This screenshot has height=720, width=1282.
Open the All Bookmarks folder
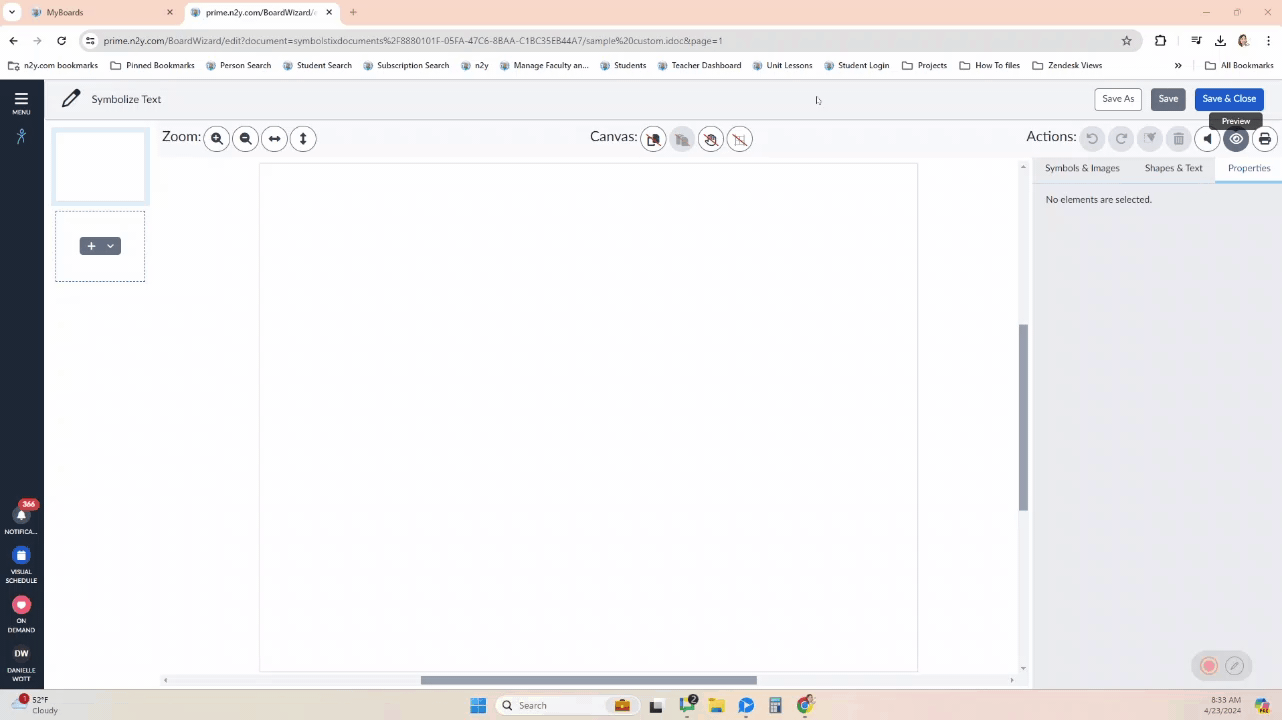click(1239, 66)
